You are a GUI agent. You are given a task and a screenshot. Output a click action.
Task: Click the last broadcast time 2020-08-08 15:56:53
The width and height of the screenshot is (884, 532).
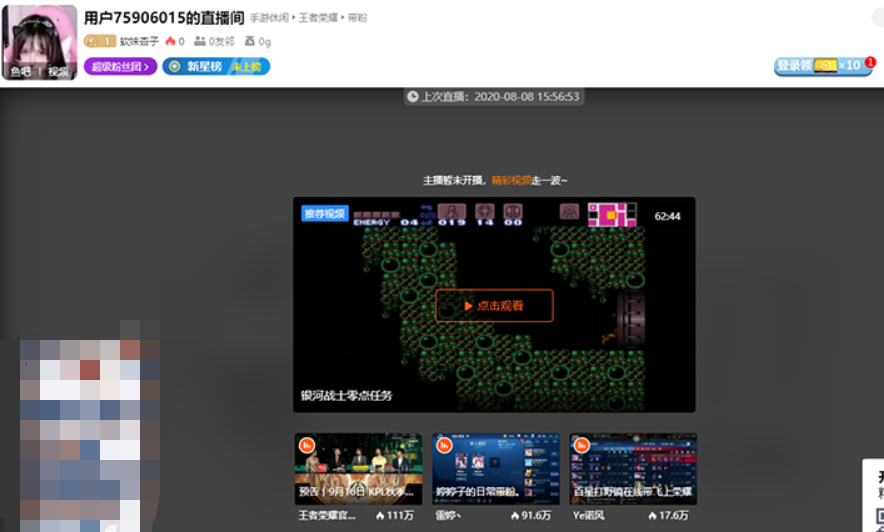click(527, 97)
